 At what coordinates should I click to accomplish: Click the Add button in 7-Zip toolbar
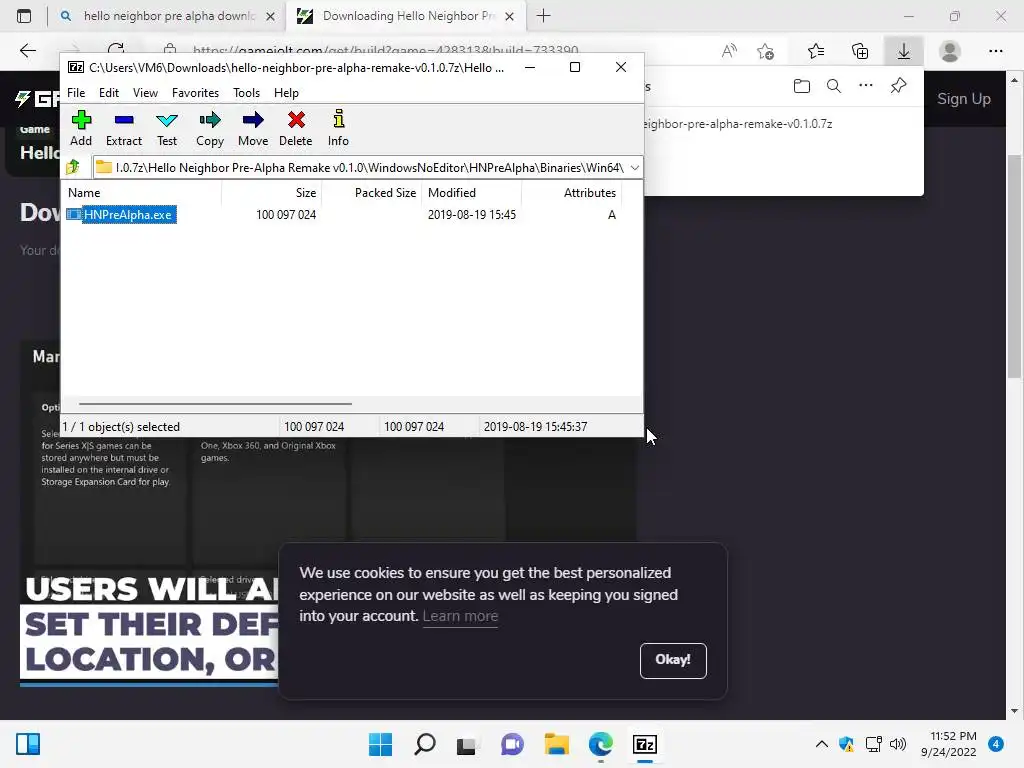tap(81, 129)
